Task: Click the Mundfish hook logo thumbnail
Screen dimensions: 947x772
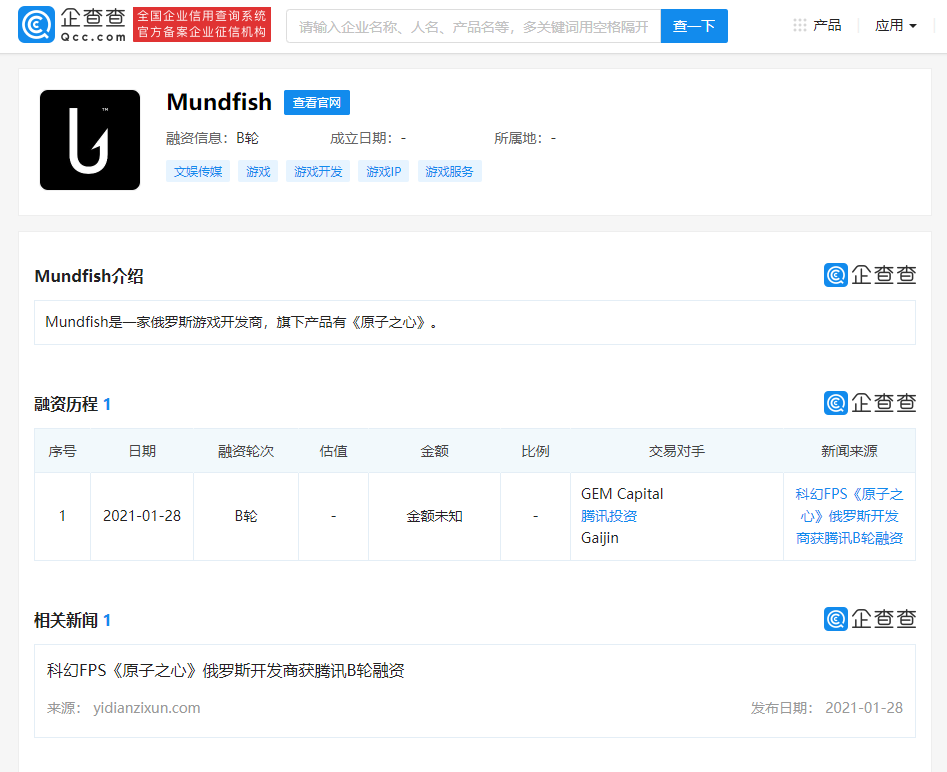Action: point(90,140)
